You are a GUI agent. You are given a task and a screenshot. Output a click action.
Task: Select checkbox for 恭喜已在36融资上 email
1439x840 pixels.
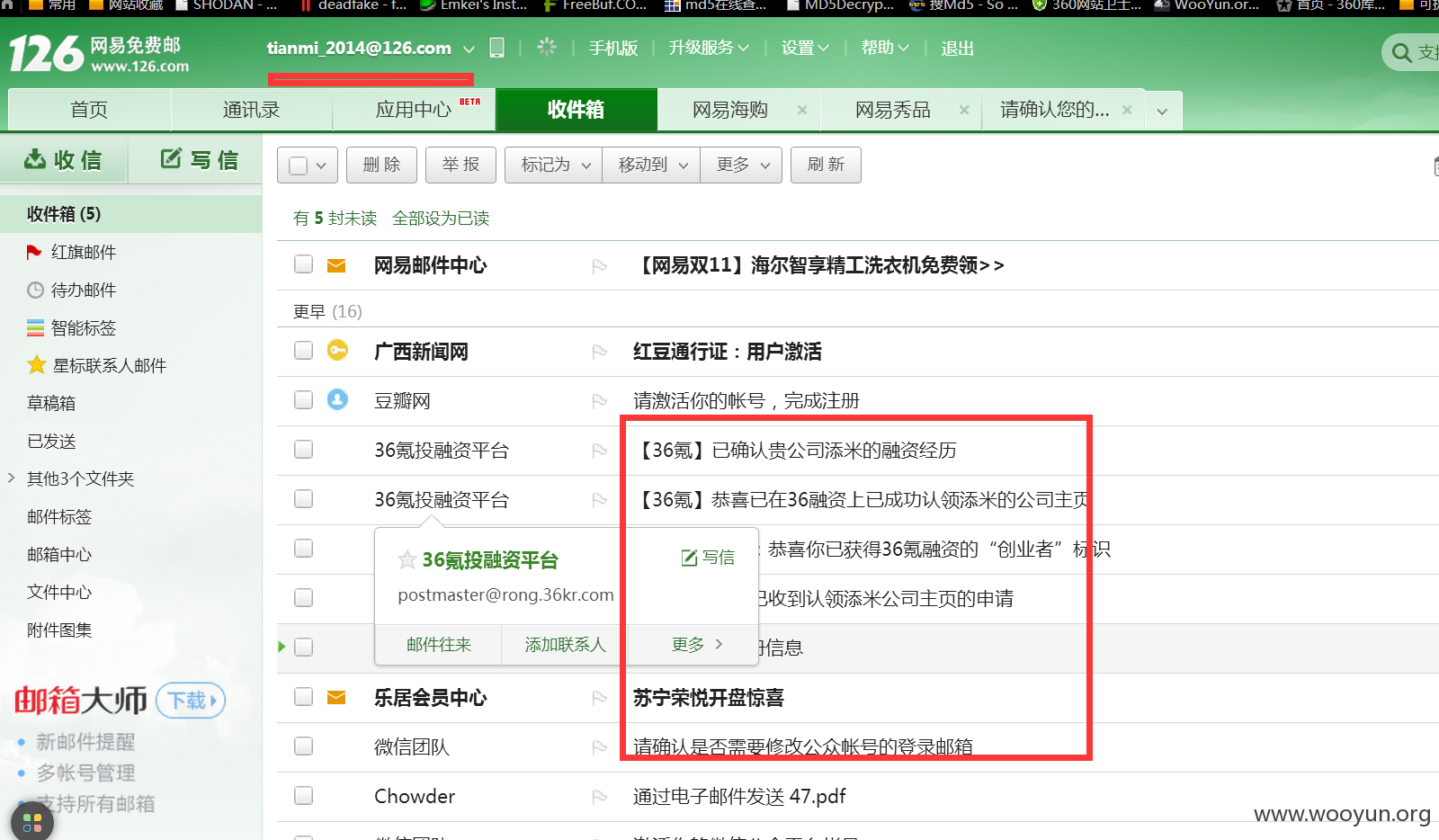304,498
